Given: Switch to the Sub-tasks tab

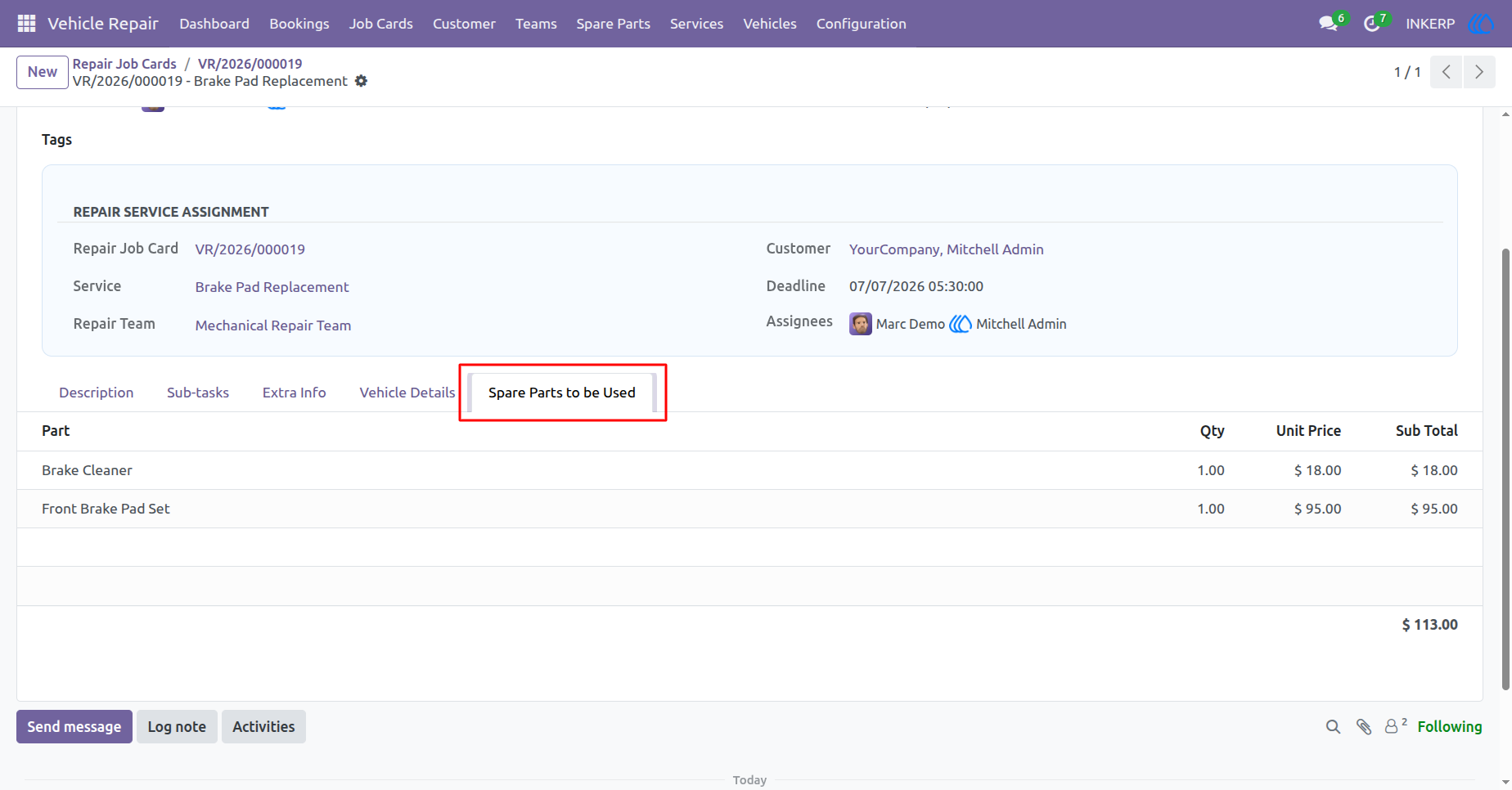Looking at the screenshot, I should pos(198,393).
